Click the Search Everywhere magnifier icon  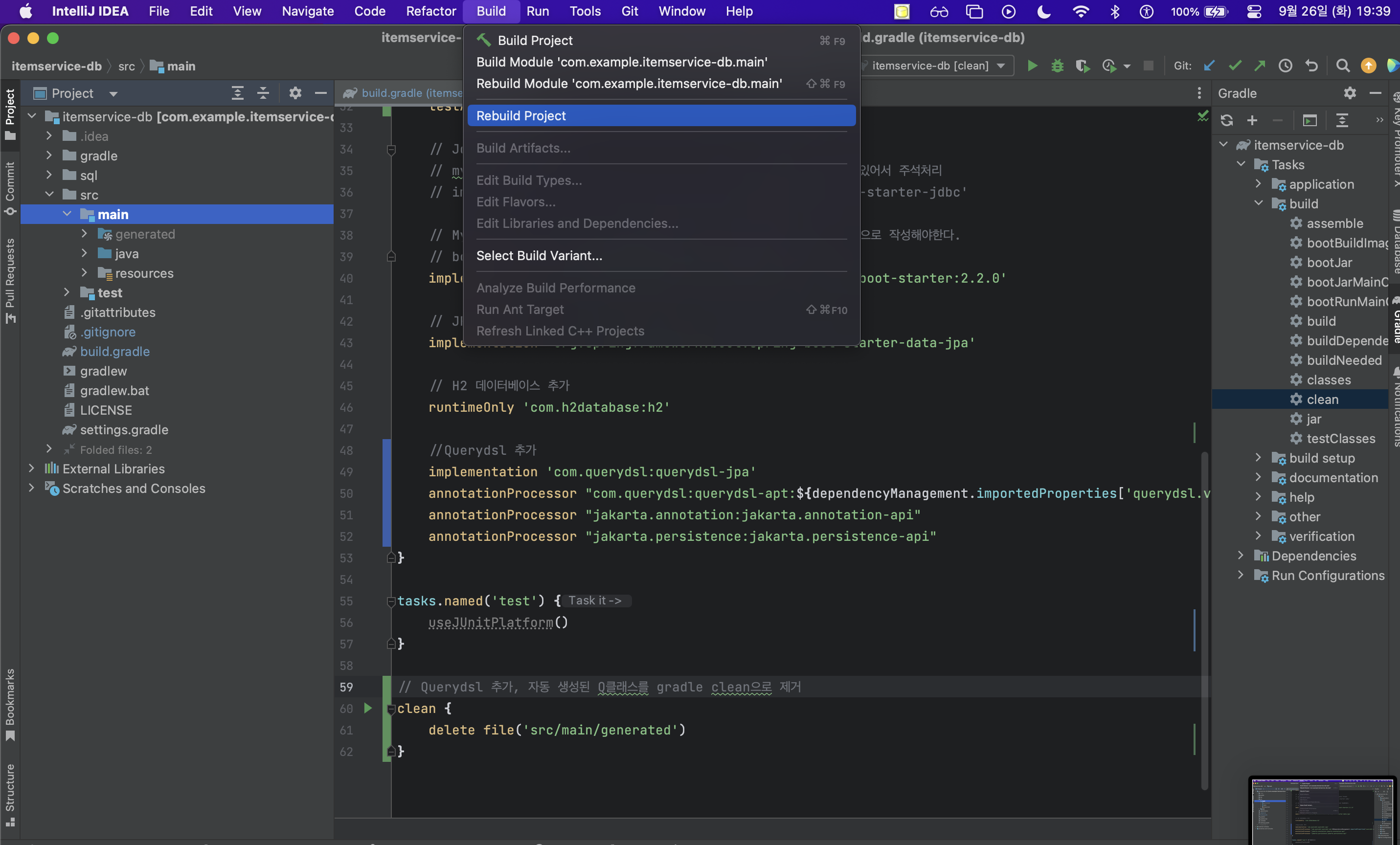(1343, 66)
